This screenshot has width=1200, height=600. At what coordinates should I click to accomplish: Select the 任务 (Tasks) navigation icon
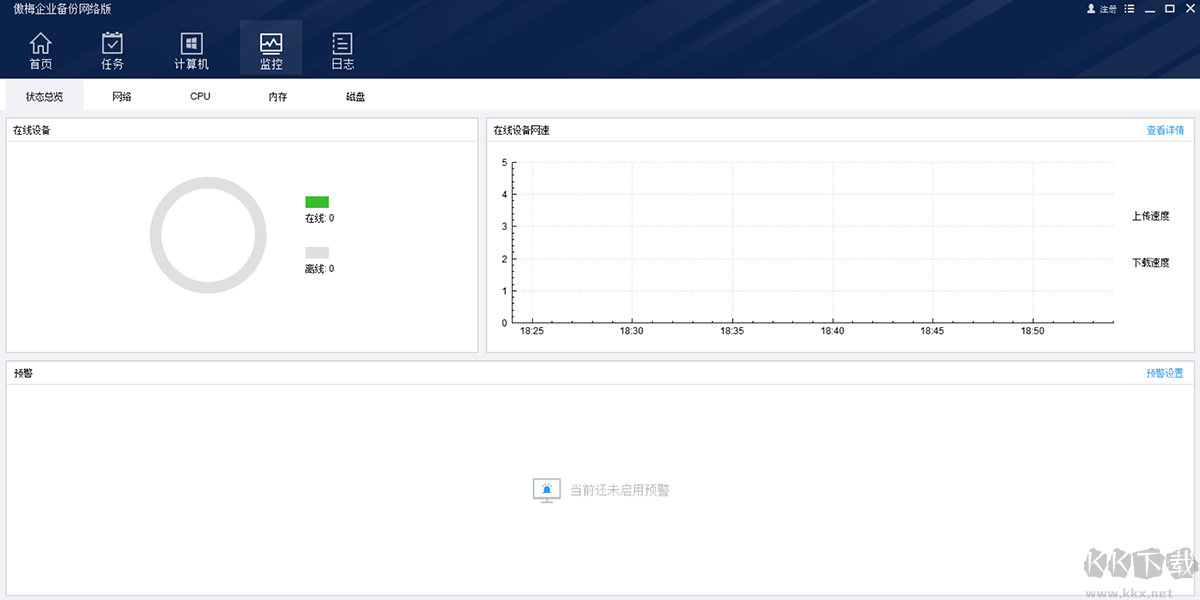pos(111,48)
